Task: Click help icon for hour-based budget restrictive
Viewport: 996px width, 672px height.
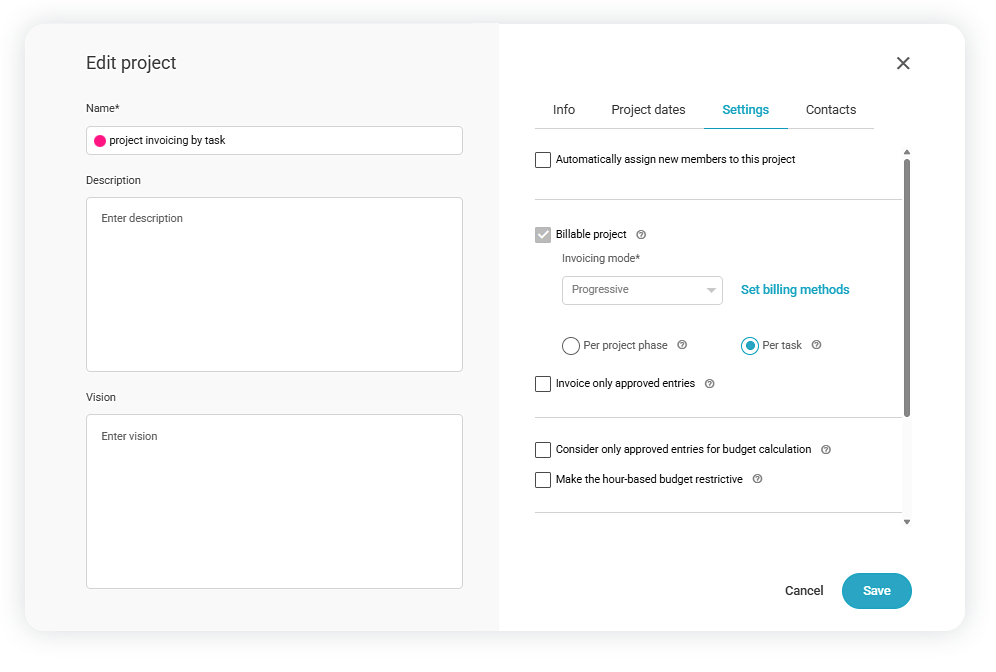Action: coord(757,480)
